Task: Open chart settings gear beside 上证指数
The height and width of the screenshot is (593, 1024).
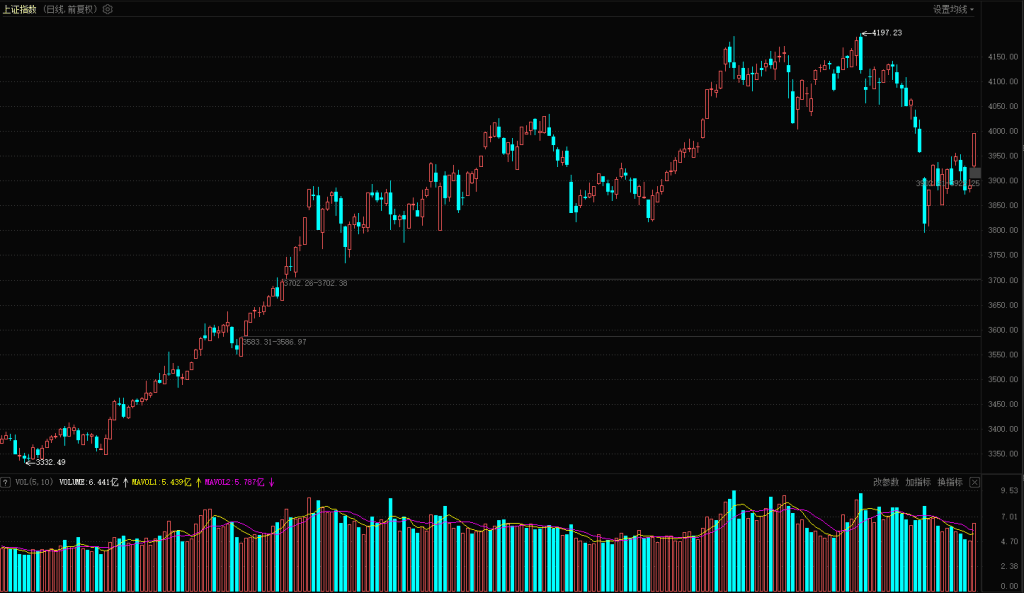Action: coord(108,9)
